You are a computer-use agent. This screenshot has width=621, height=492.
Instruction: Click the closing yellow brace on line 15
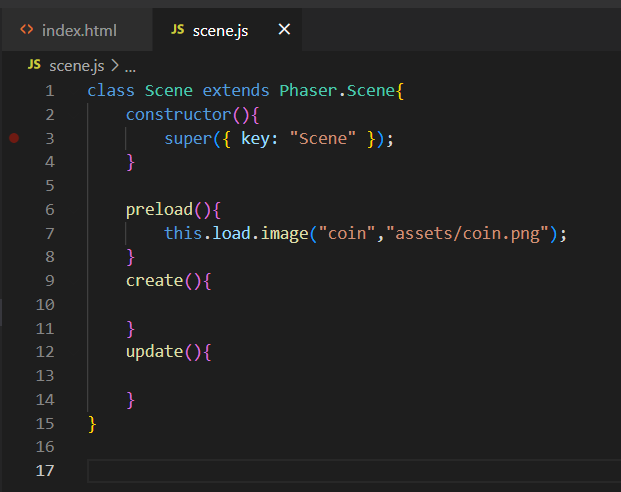click(92, 424)
